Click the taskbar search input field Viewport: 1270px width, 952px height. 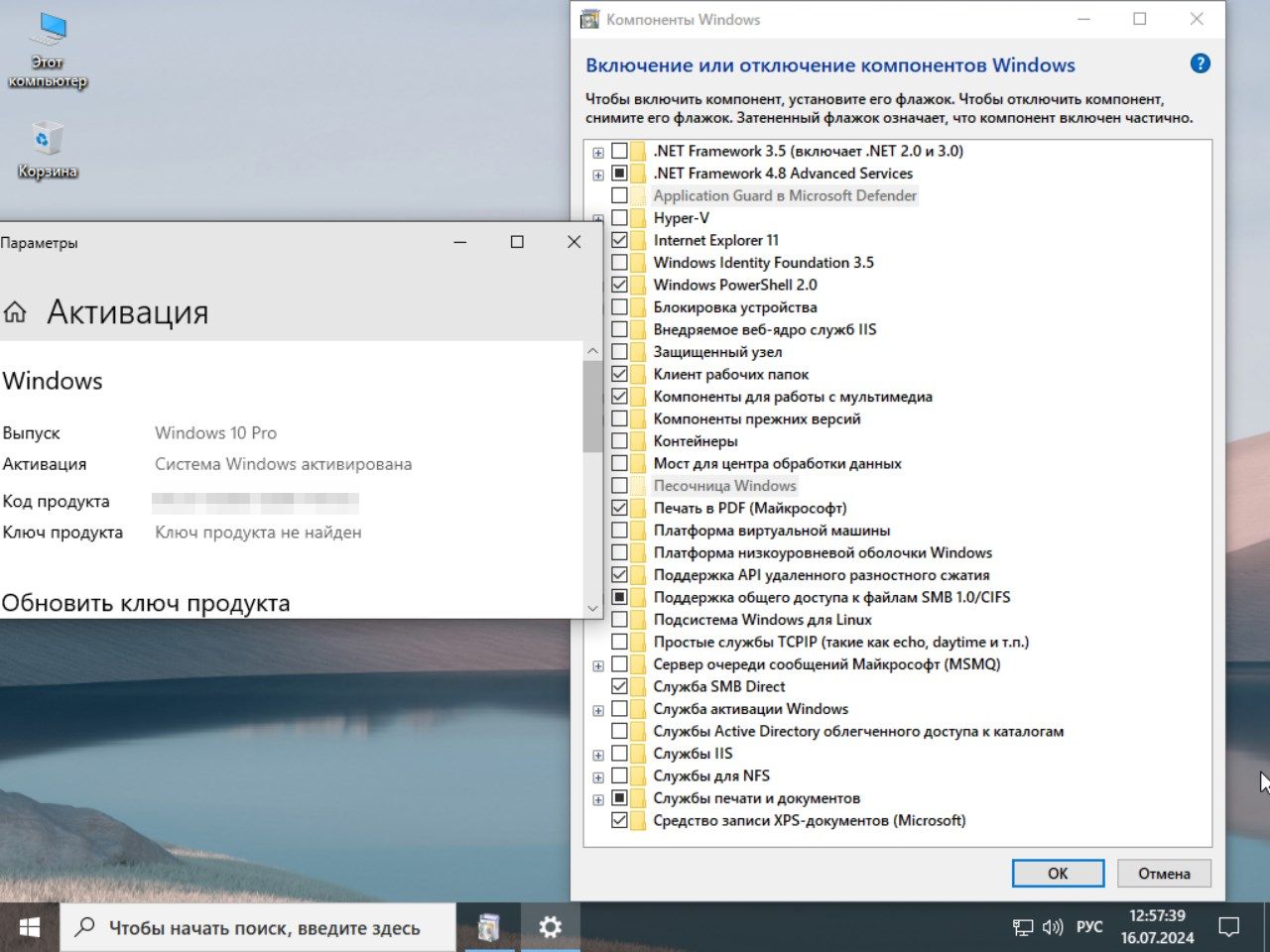click(258, 927)
